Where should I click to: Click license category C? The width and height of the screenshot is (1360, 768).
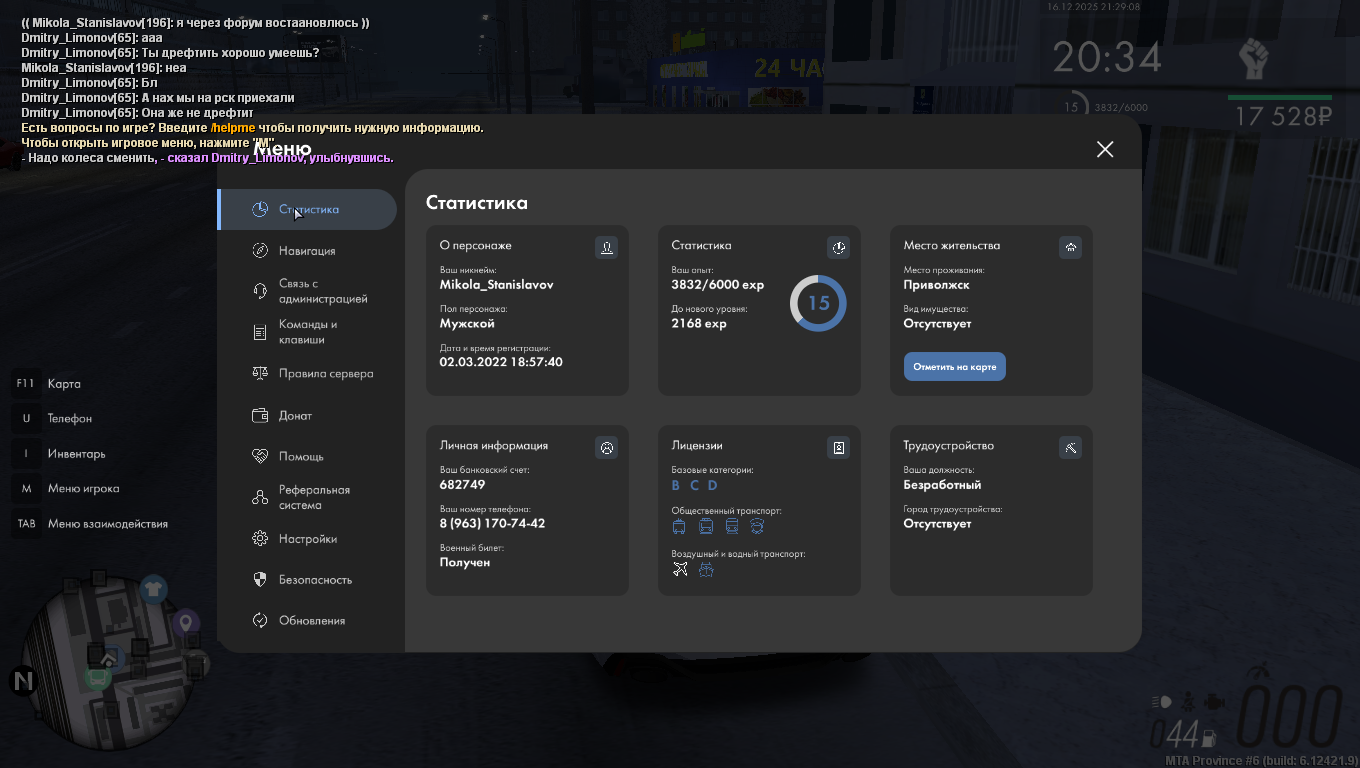click(695, 485)
